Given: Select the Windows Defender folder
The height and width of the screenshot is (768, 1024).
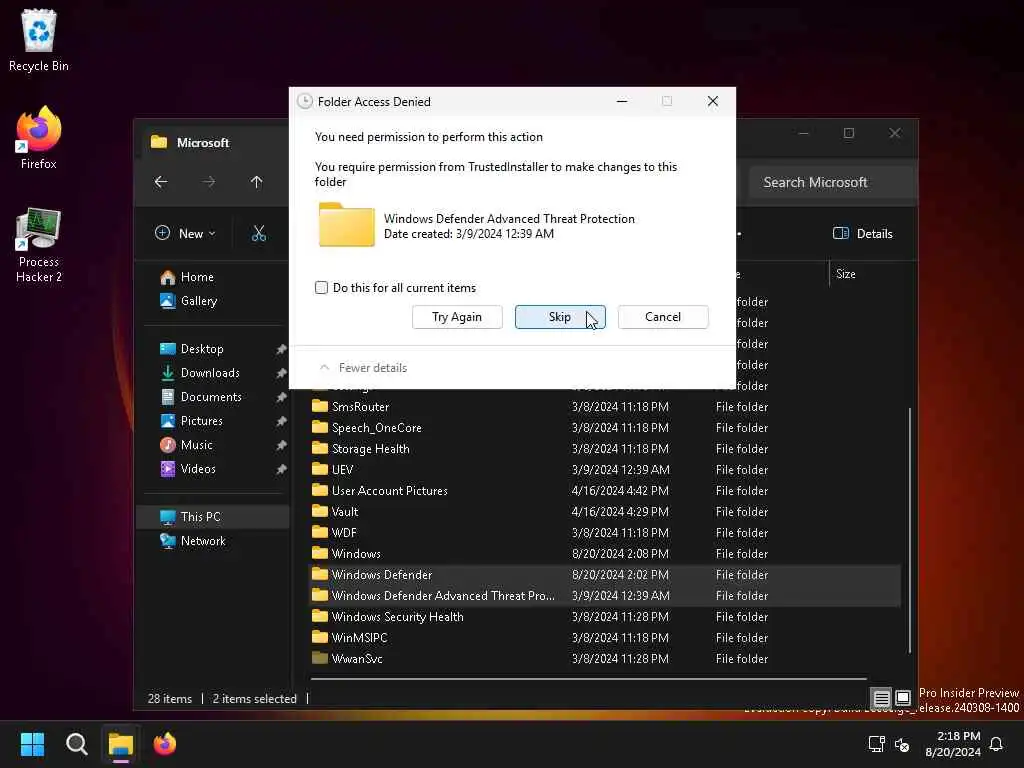Looking at the screenshot, I should [605, 575].
